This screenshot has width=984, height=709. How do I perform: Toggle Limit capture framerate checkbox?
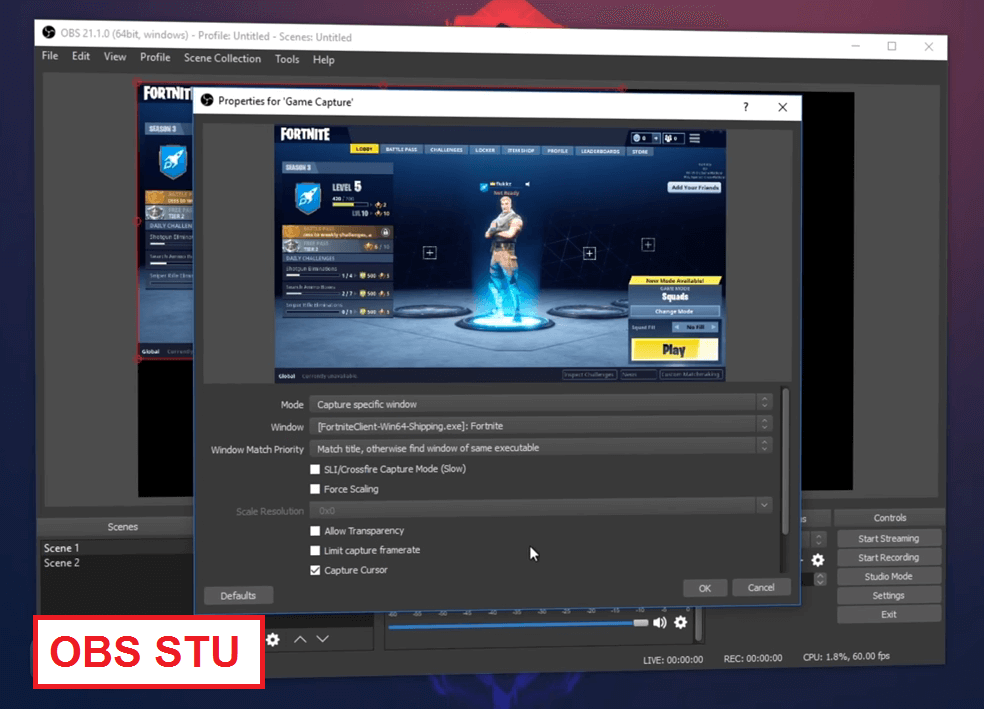(315, 550)
